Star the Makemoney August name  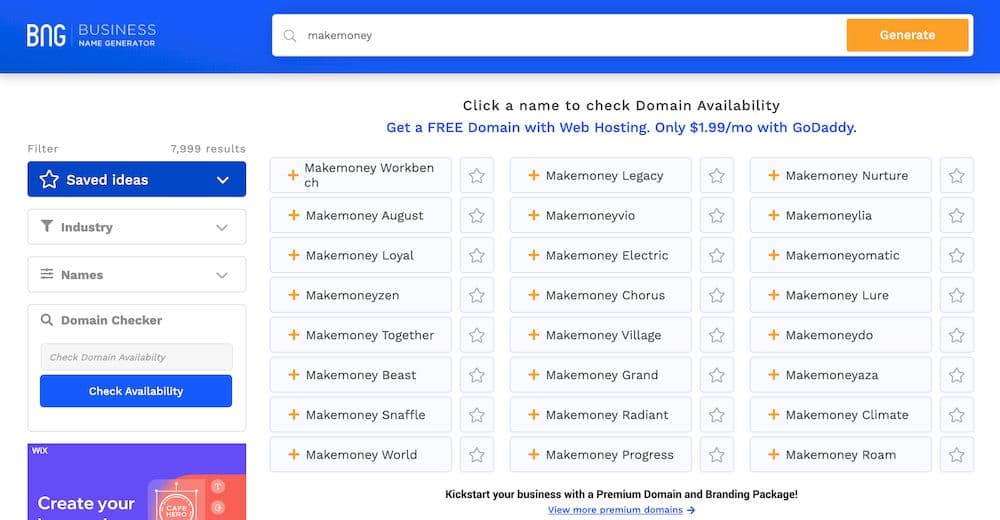click(x=476, y=216)
